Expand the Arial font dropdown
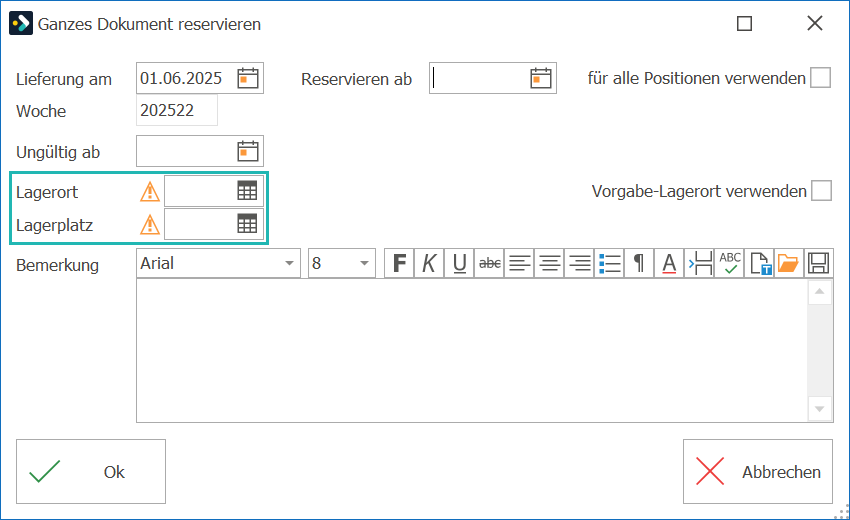850x520 pixels. (x=289, y=264)
